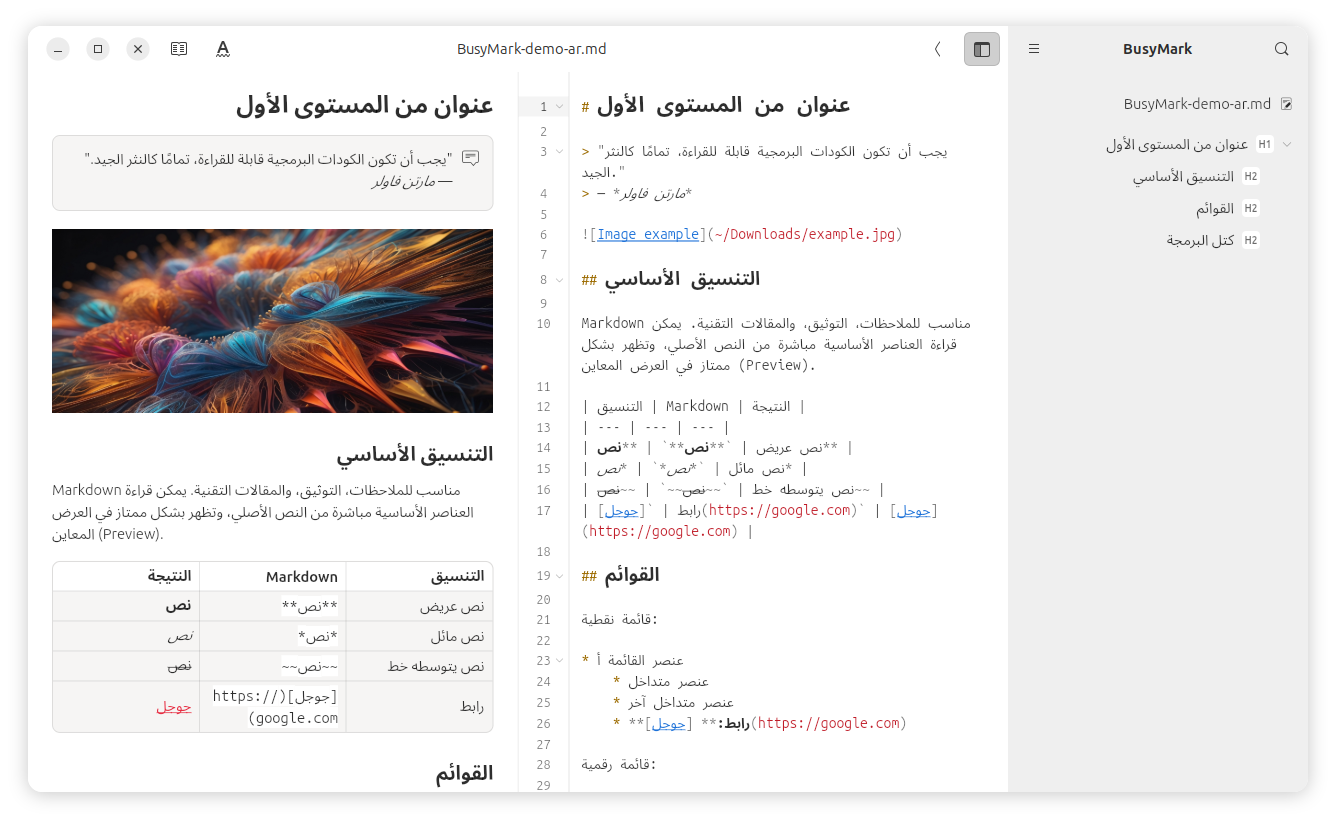Fold line 1 heading in editor

559,106
